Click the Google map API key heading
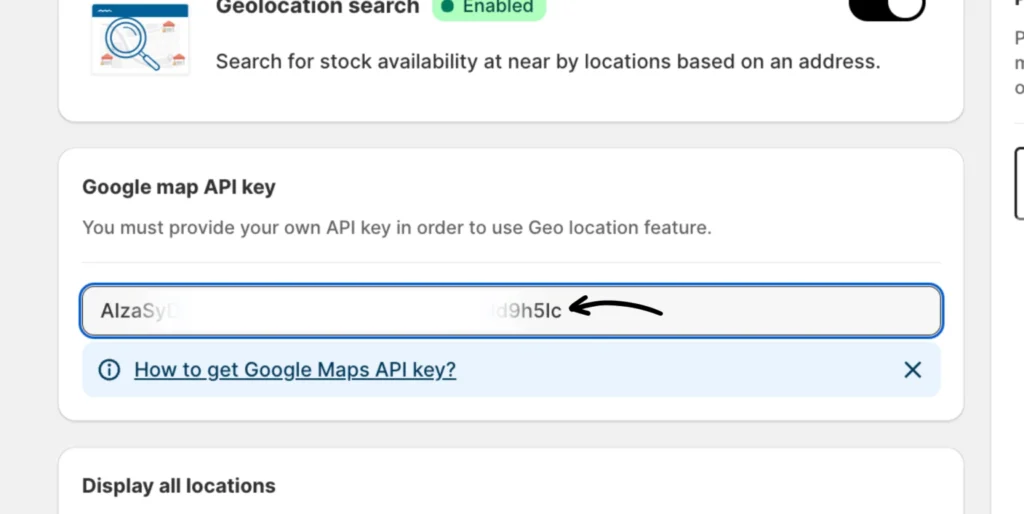 tap(179, 187)
